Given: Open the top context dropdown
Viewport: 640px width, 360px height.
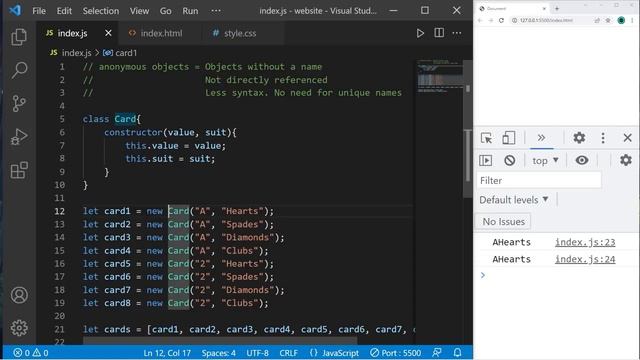Looking at the screenshot, I should [545, 160].
